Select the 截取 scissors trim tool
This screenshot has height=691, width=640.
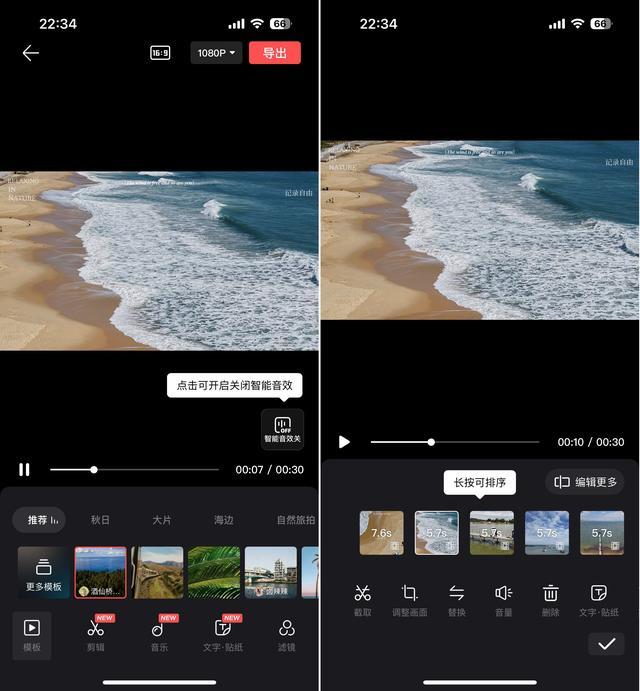point(362,593)
